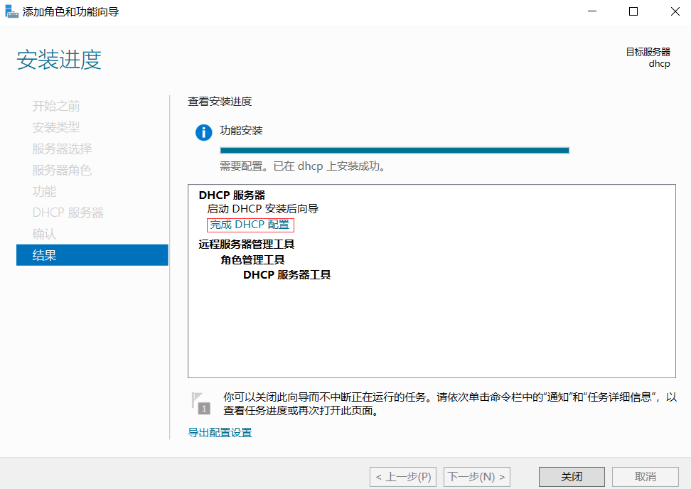Select the 结果 step in sidebar
691x489 pixels.
pos(92,255)
